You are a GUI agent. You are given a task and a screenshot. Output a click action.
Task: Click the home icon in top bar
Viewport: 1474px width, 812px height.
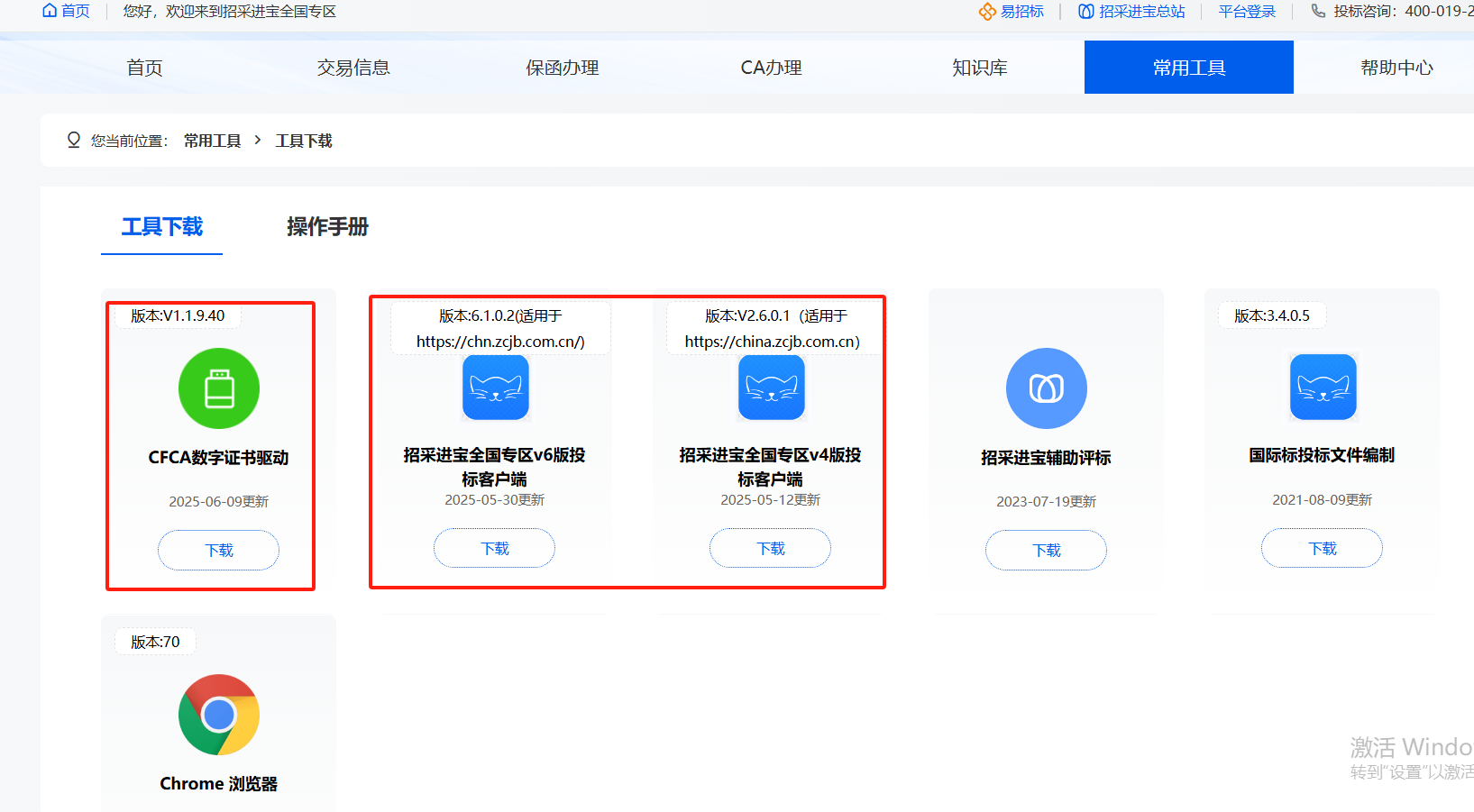pos(50,11)
